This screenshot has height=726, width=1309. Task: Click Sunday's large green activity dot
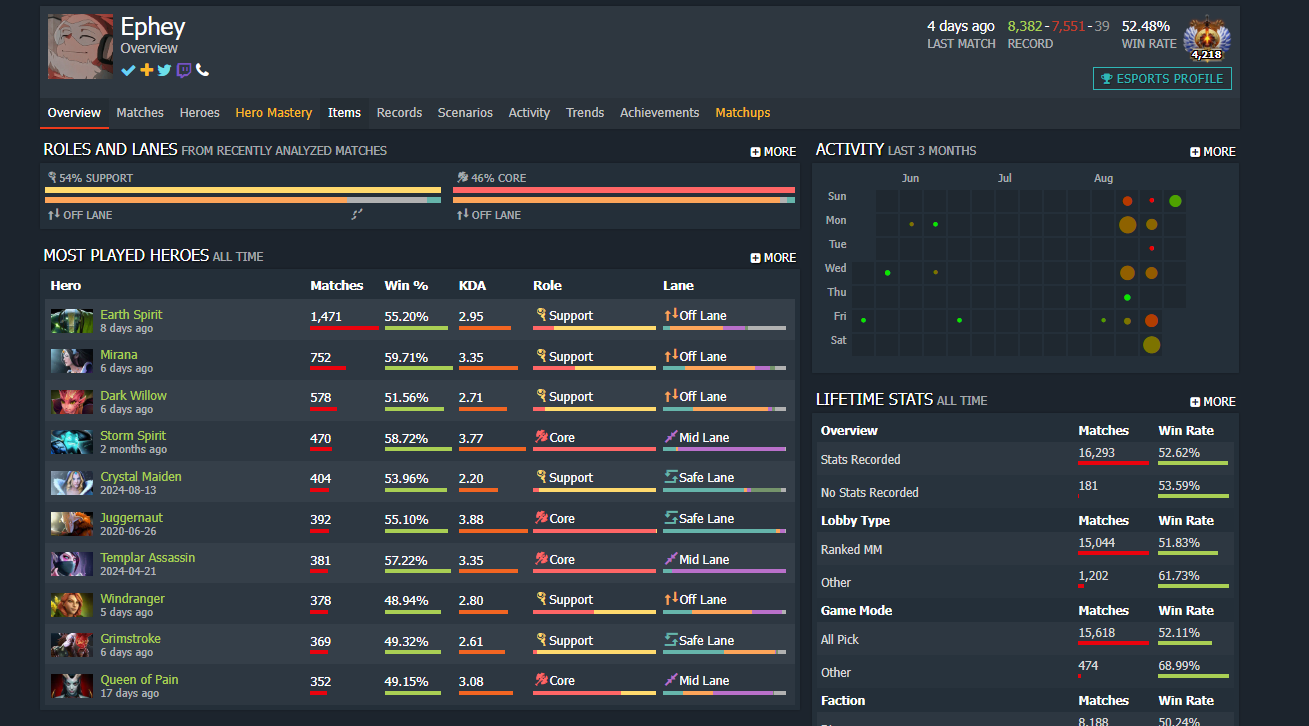[x=1175, y=201]
